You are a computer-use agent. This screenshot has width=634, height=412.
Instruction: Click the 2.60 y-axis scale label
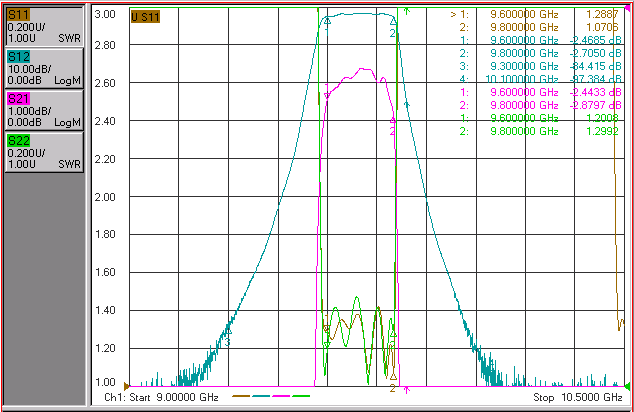(x=105, y=83)
